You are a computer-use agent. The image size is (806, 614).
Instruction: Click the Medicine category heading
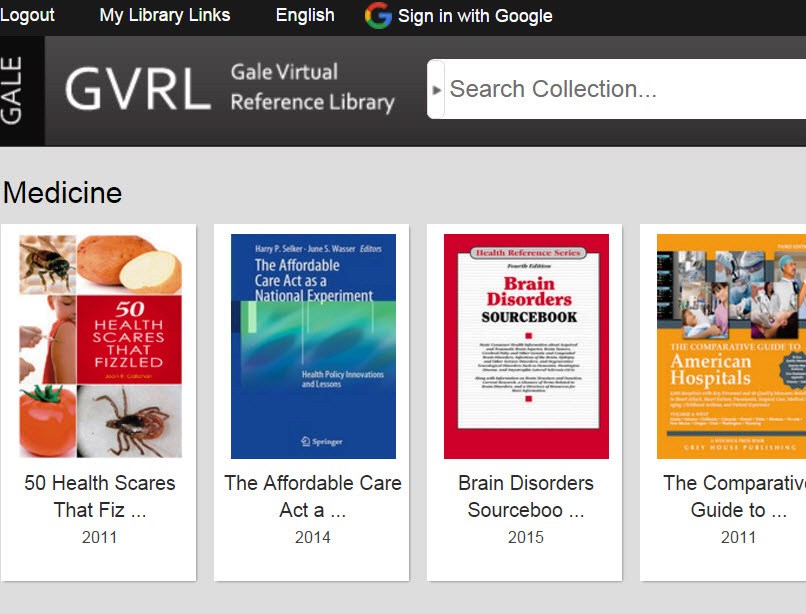point(62,193)
